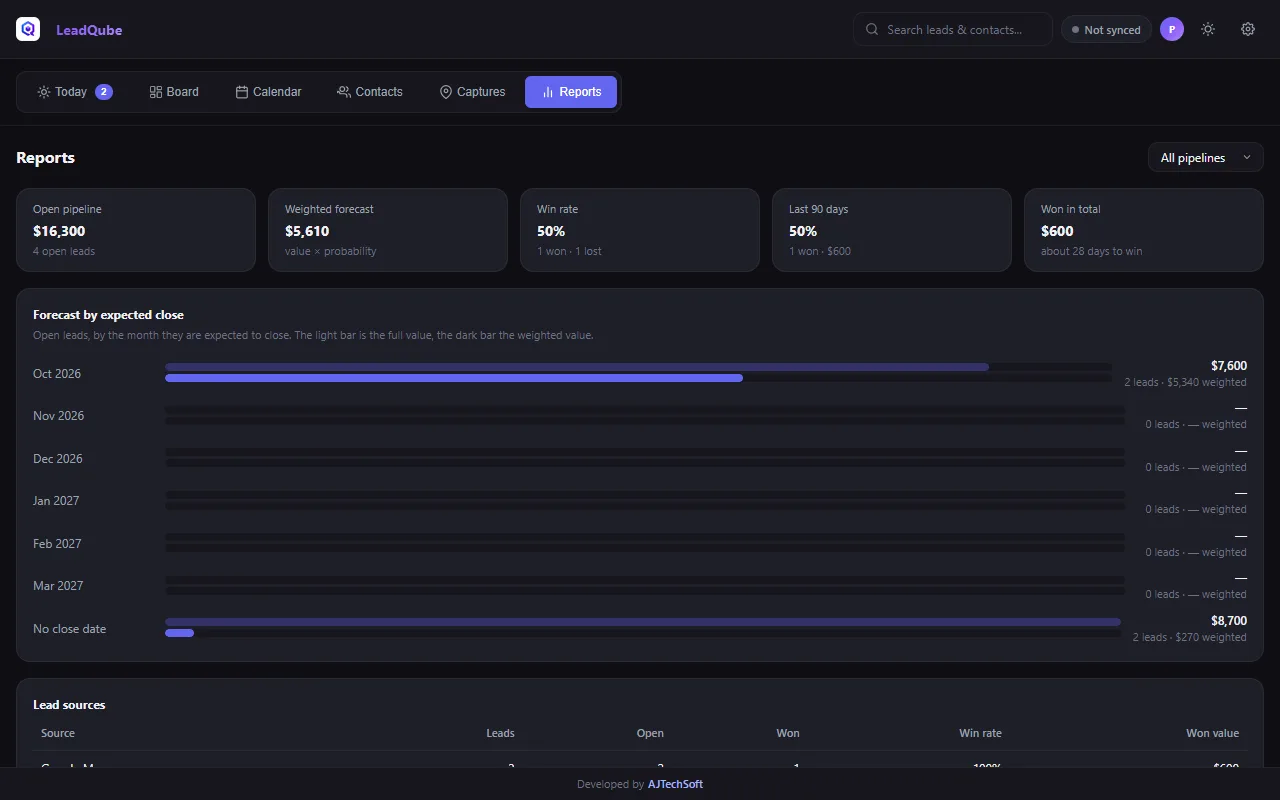Screen dimensions: 1280x800
Task: Click the Source column header
Action: tap(58, 733)
